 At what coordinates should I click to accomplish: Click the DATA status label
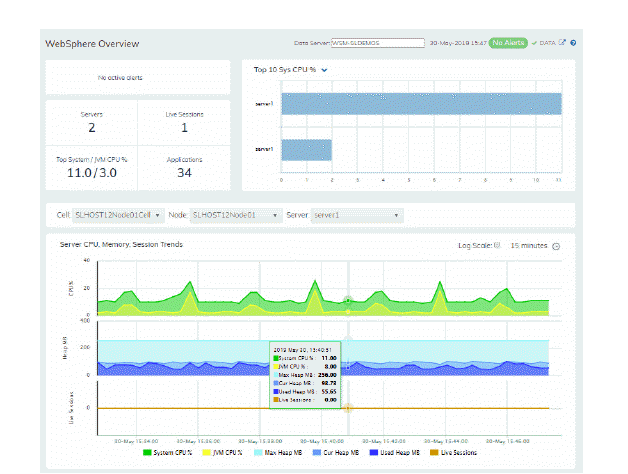click(x=547, y=43)
